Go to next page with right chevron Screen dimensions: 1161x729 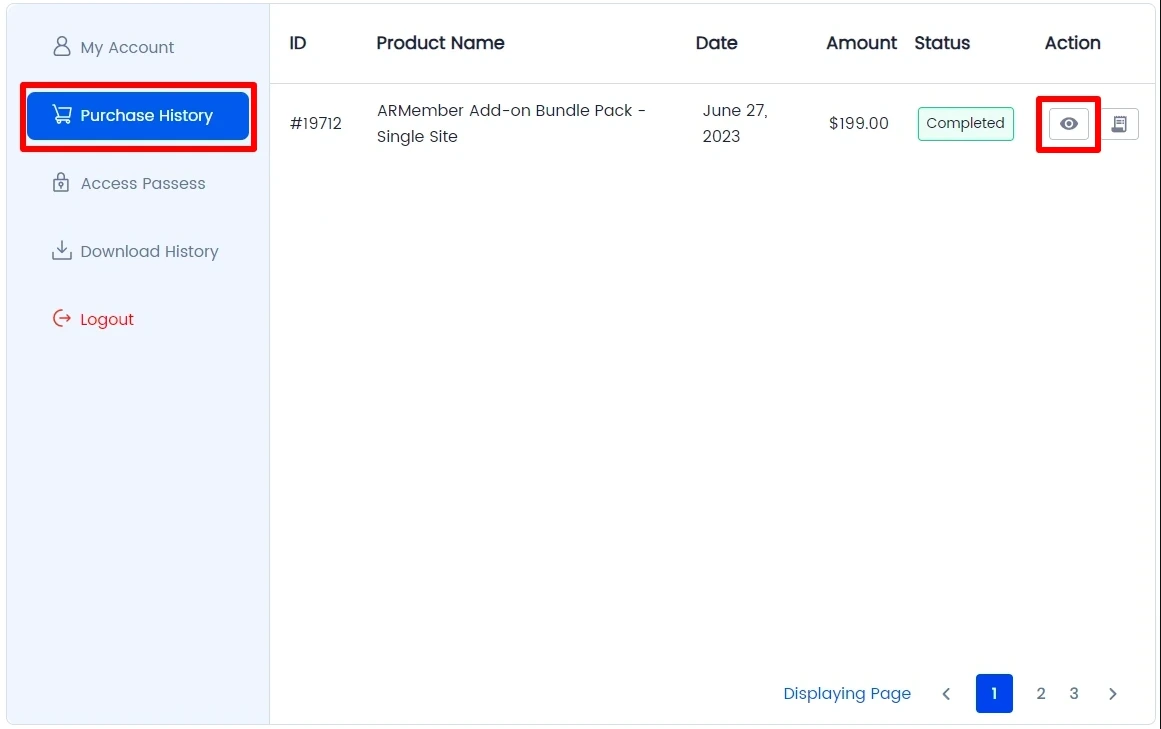(1112, 693)
